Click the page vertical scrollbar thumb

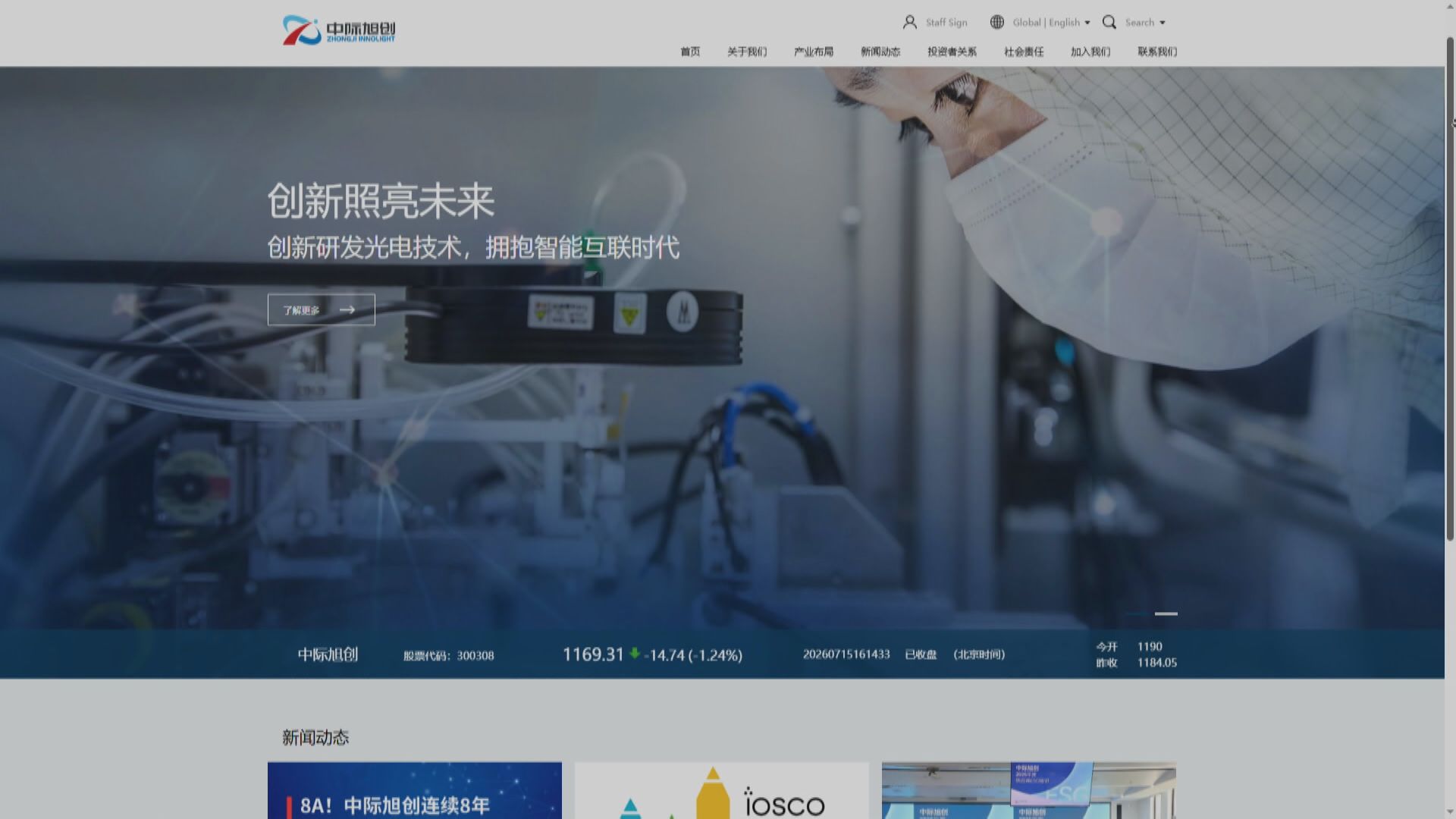pos(1450,288)
